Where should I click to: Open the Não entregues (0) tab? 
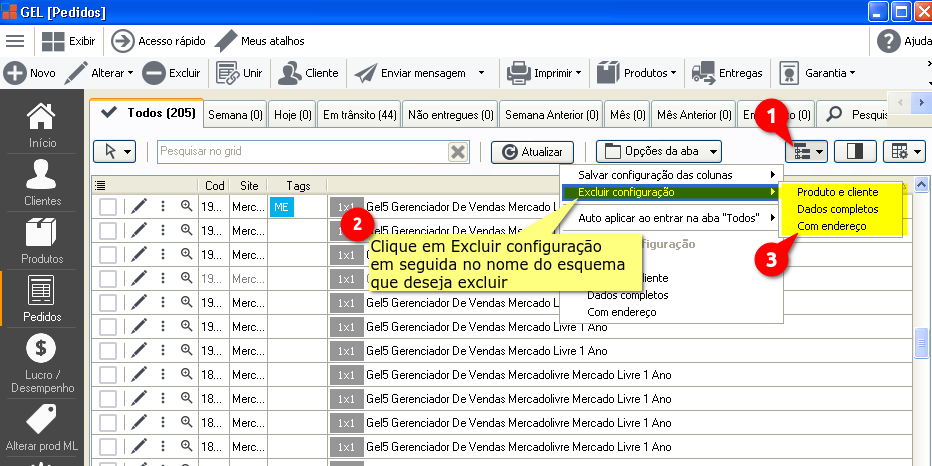click(451, 115)
